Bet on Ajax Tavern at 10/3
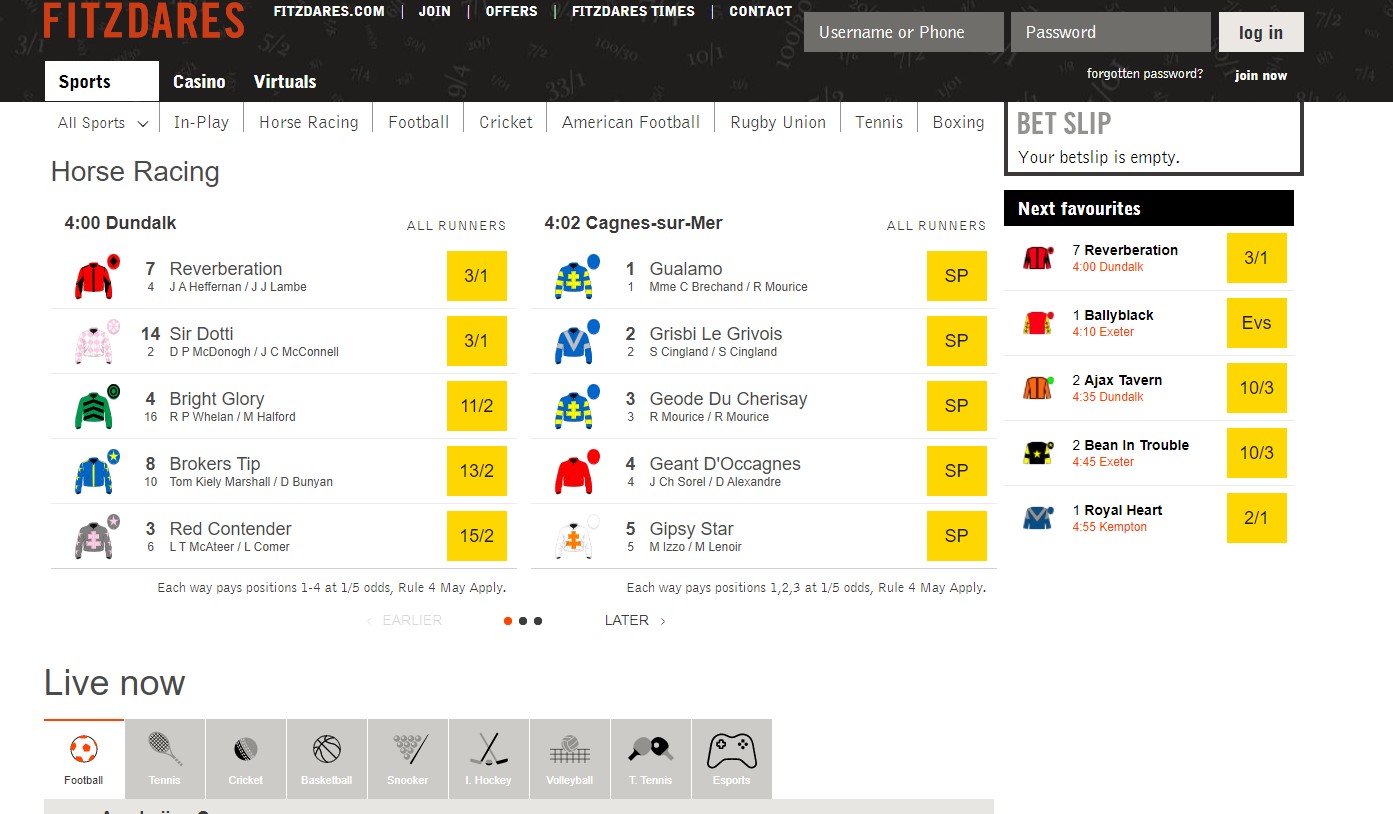1393x814 pixels. click(x=1257, y=388)
